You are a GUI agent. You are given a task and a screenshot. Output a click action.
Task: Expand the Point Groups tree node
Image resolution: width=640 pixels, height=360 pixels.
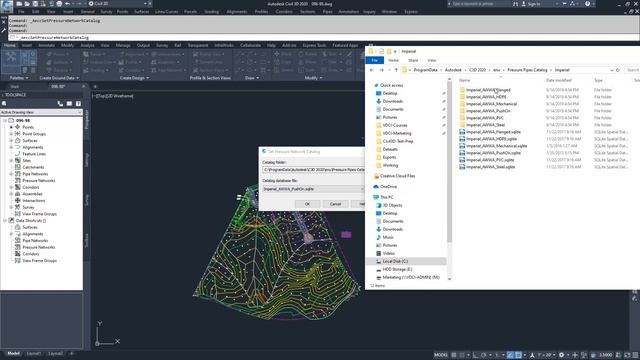coord(11,133)
